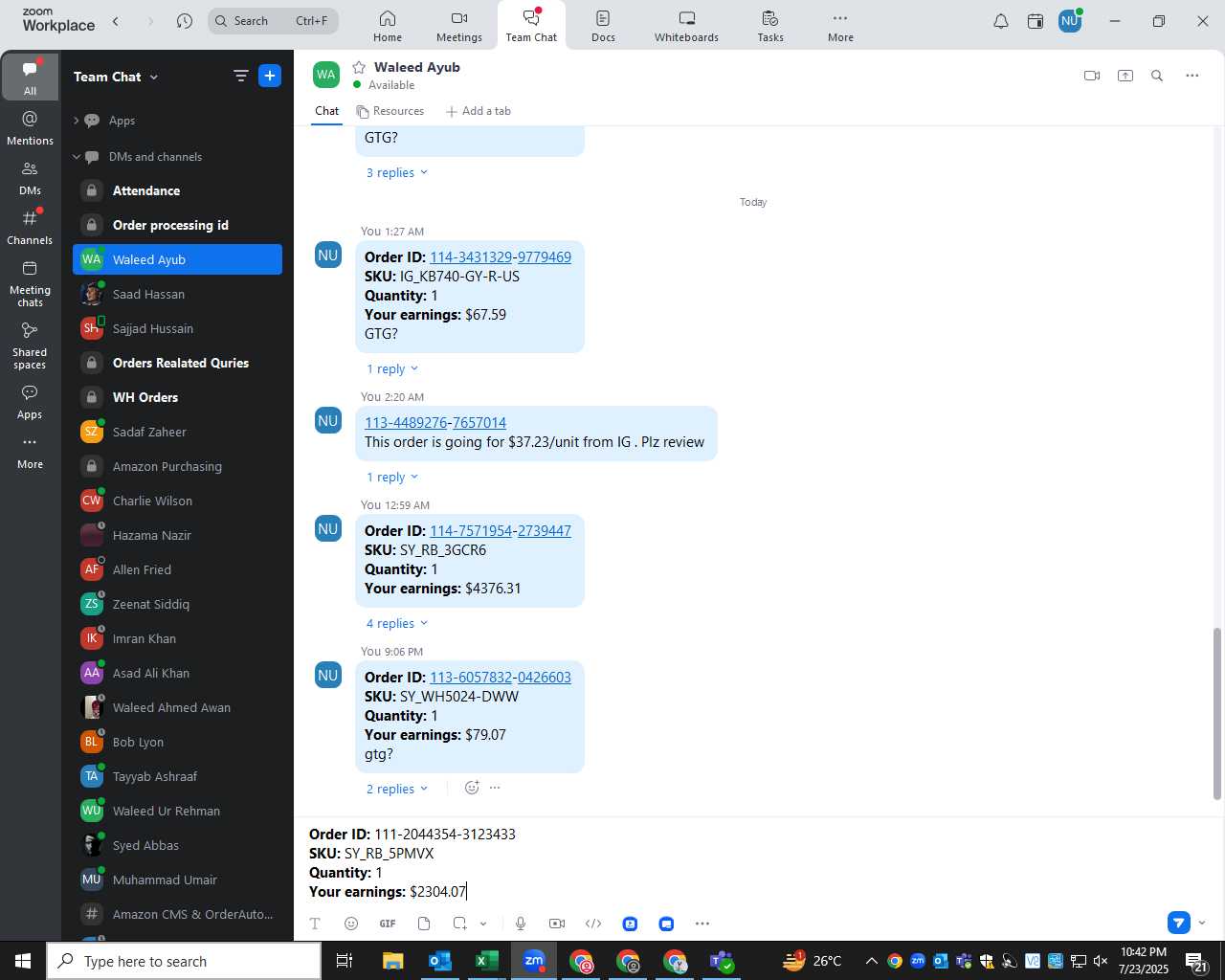
Task: Open order link 113-6057832-0426603
Action: coord(501,678)
